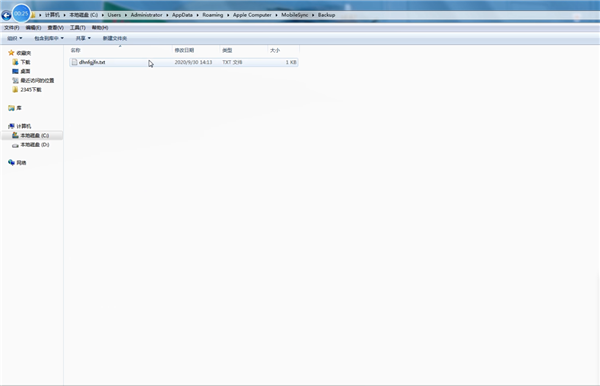Viewport: 600px width, 386px height.
Task: Open the 收藏夹 favorites star item
Action: [x=20, y=53]
